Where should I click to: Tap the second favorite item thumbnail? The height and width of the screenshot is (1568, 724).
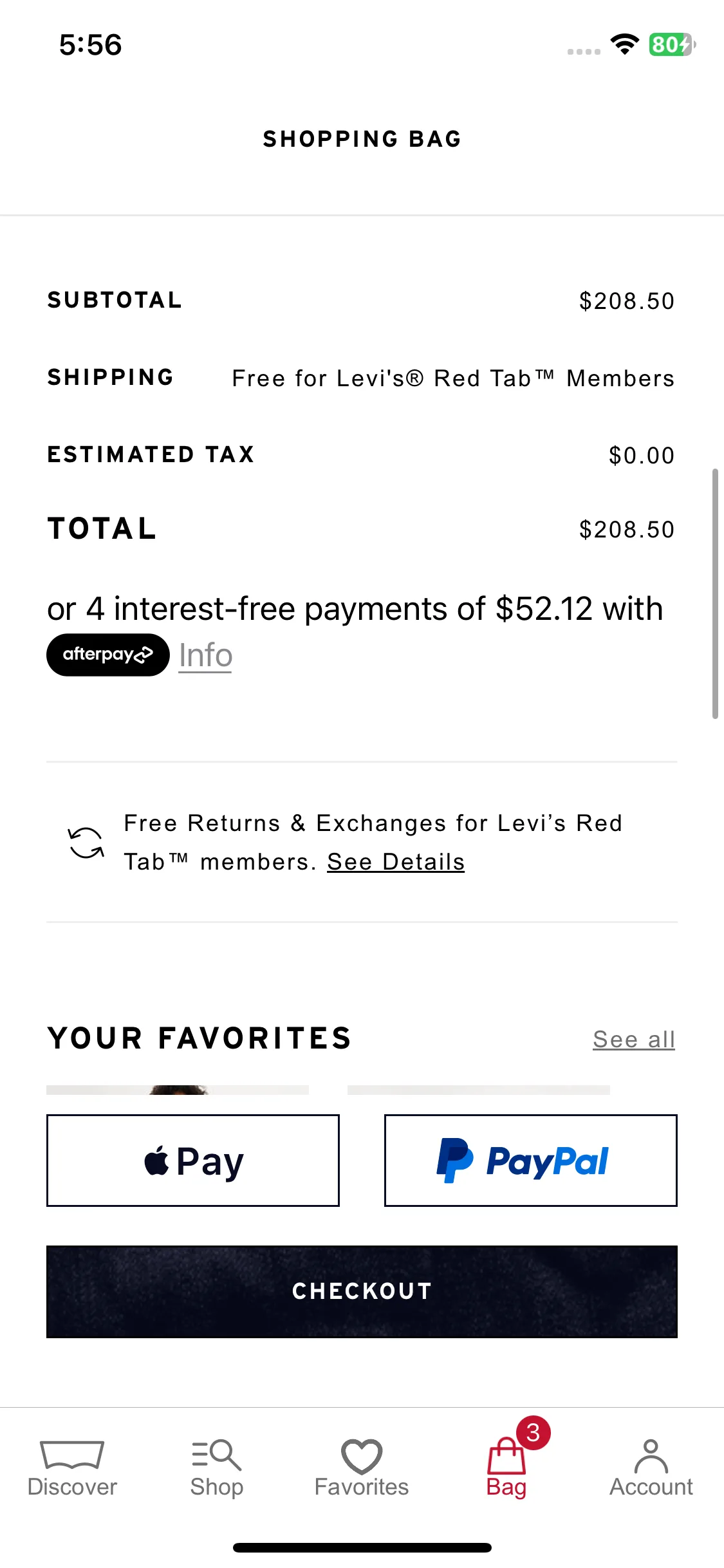coord(479,1090)
